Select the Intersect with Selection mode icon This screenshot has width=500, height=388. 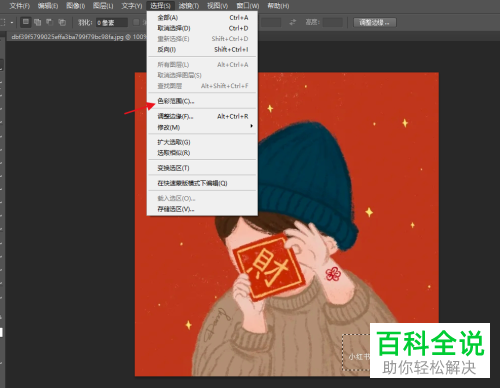62,22
